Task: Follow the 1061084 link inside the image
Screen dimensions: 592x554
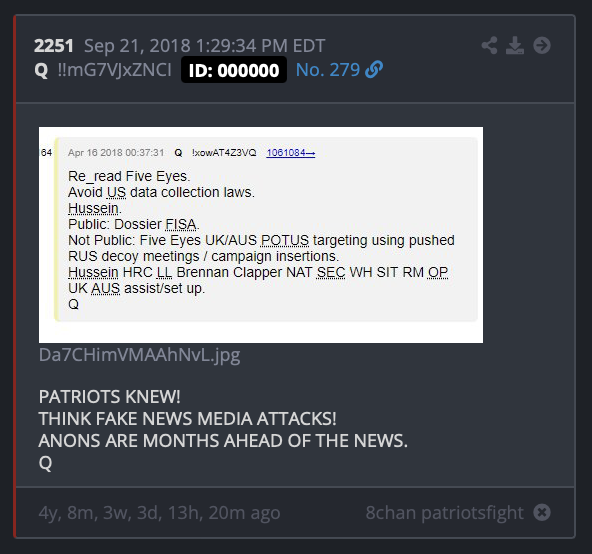Action: point(291,153)
